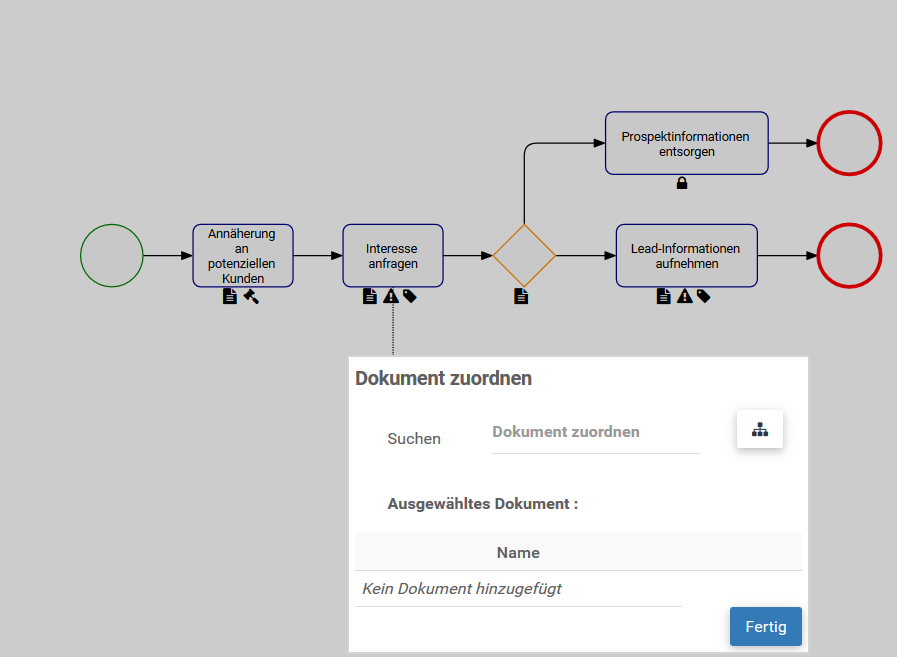The height and width of the screenshot is (657, 897).
Task: Select the orange gateway diamond
Action: (524, 256)
